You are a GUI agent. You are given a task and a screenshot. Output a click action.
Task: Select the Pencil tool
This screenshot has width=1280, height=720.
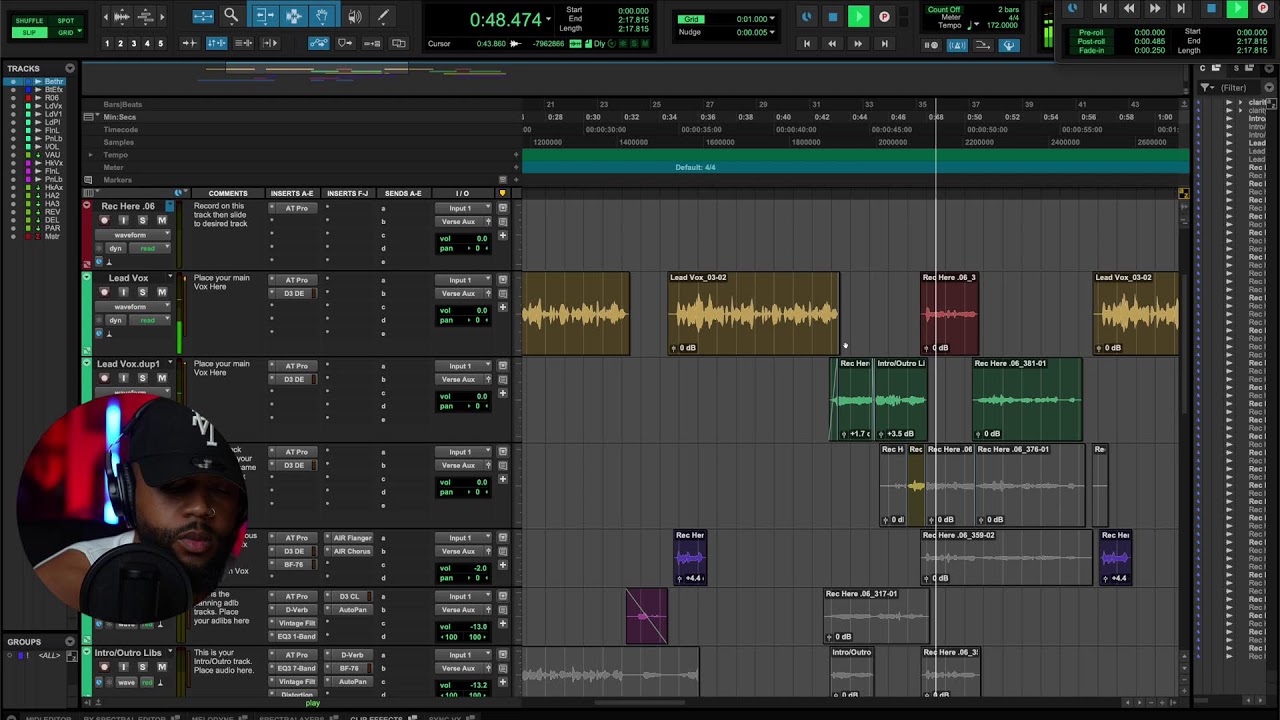click(382, 16)
